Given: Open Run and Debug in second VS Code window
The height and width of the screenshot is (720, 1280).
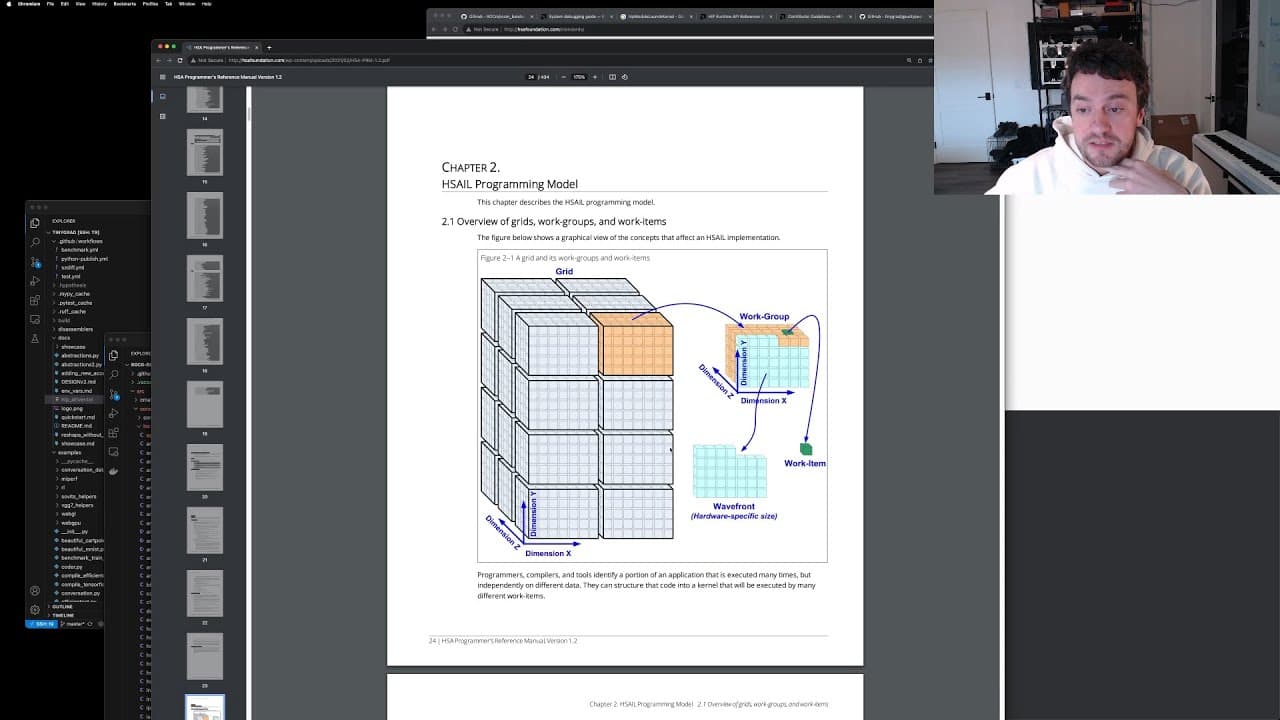Looking at the screenshot, I should pos(114,413).
